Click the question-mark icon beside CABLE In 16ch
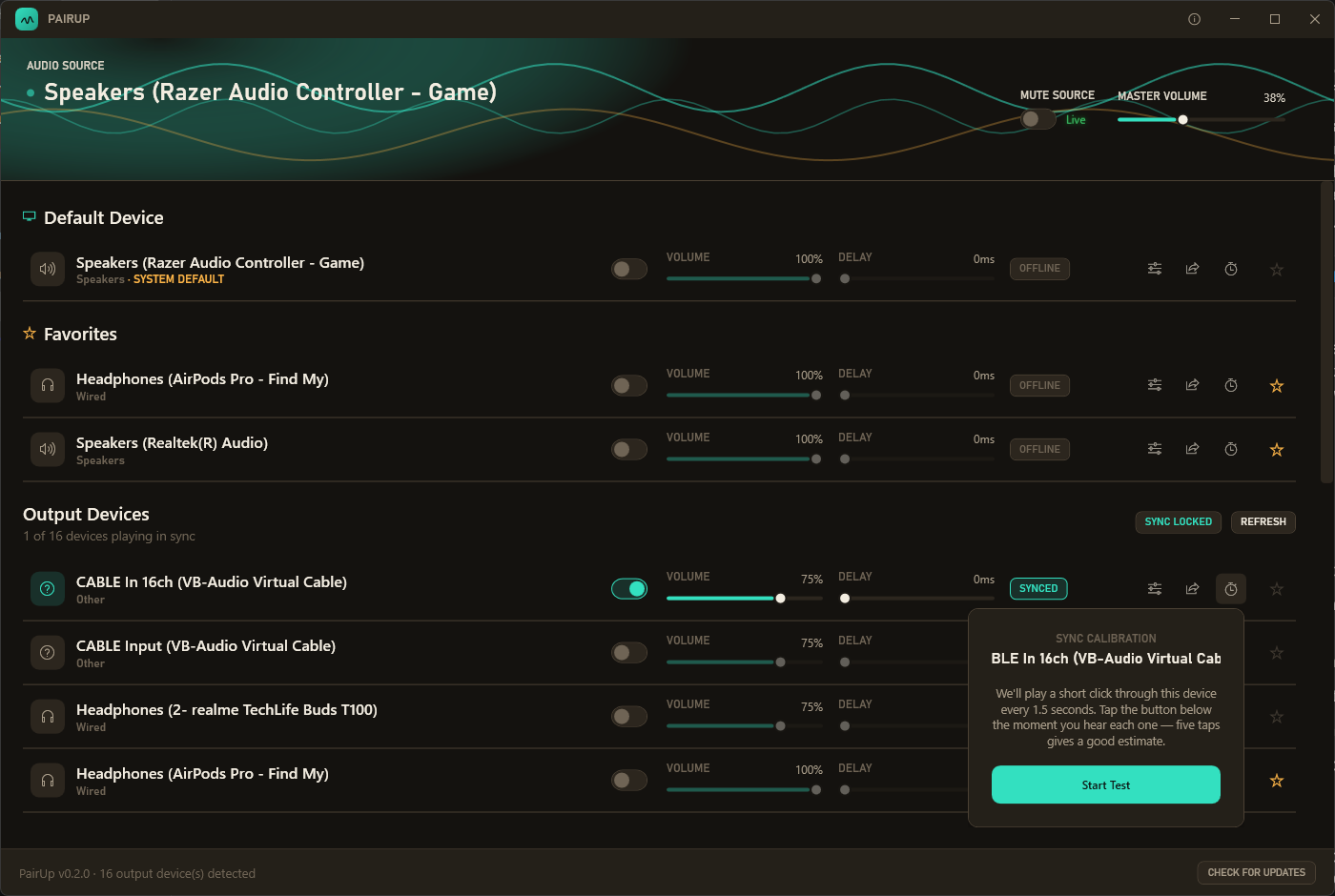 pos(48,589)
